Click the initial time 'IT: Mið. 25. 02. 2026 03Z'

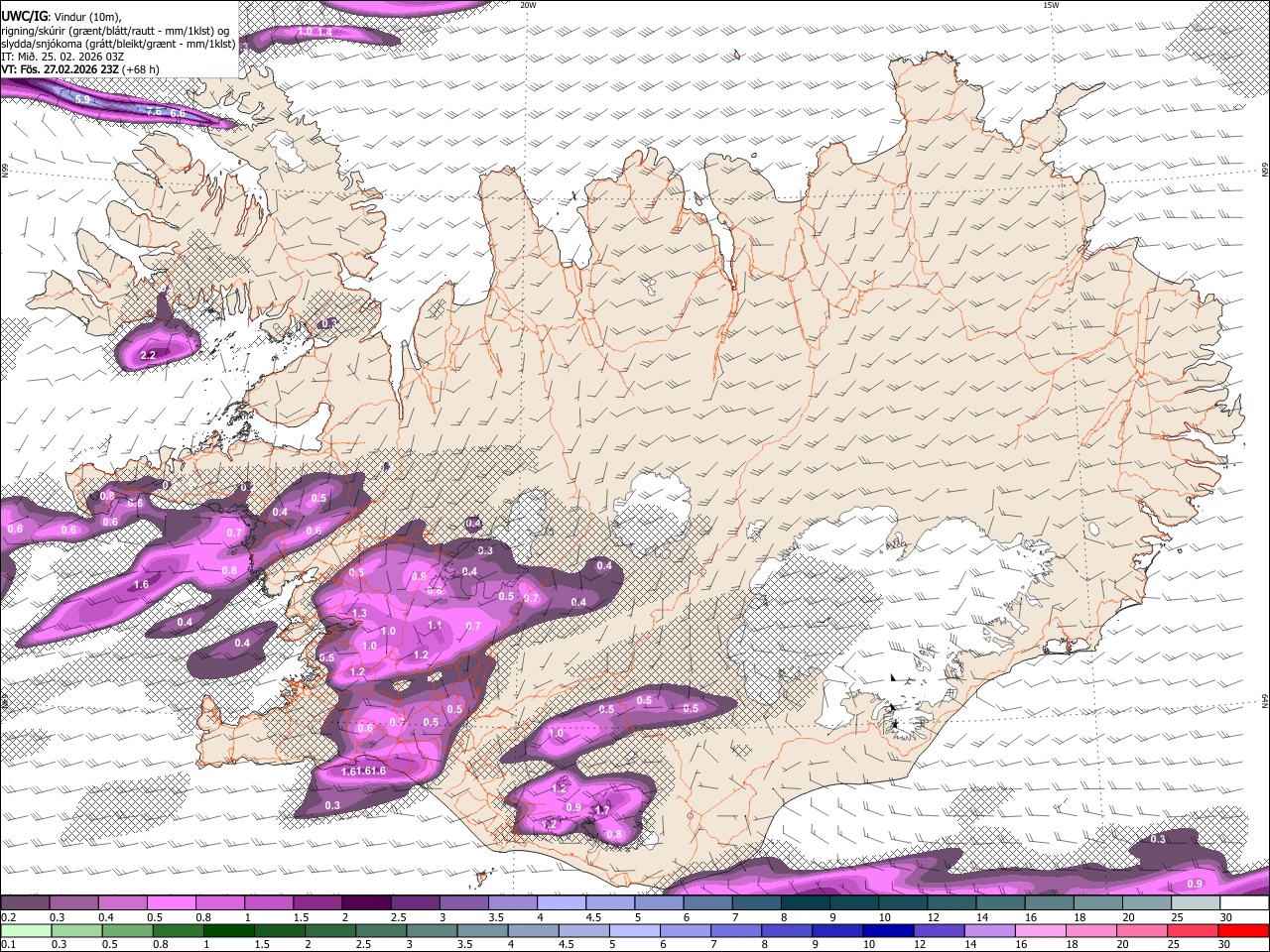(63, 57)
